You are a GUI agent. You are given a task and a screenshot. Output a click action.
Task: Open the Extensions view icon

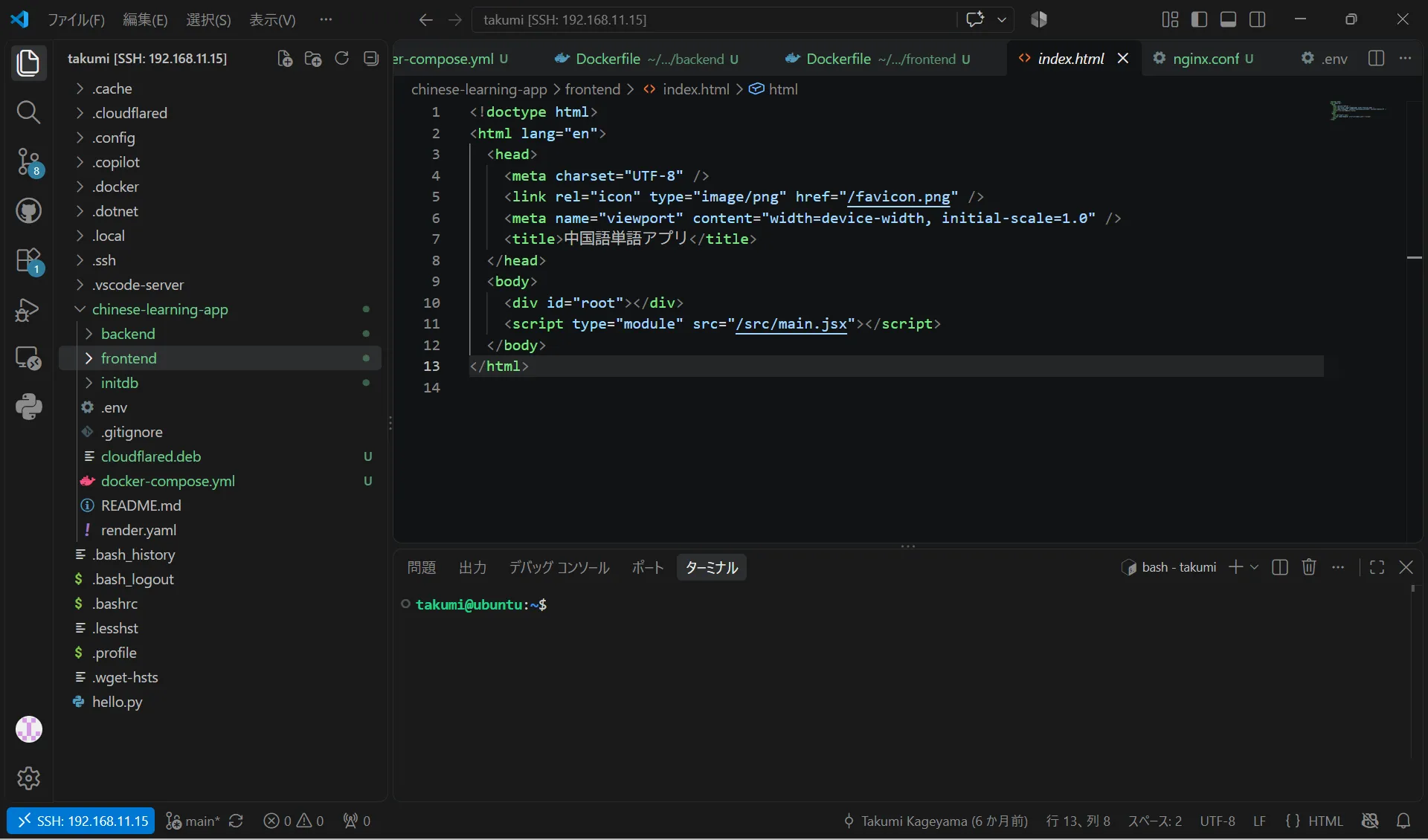(28, 260)
